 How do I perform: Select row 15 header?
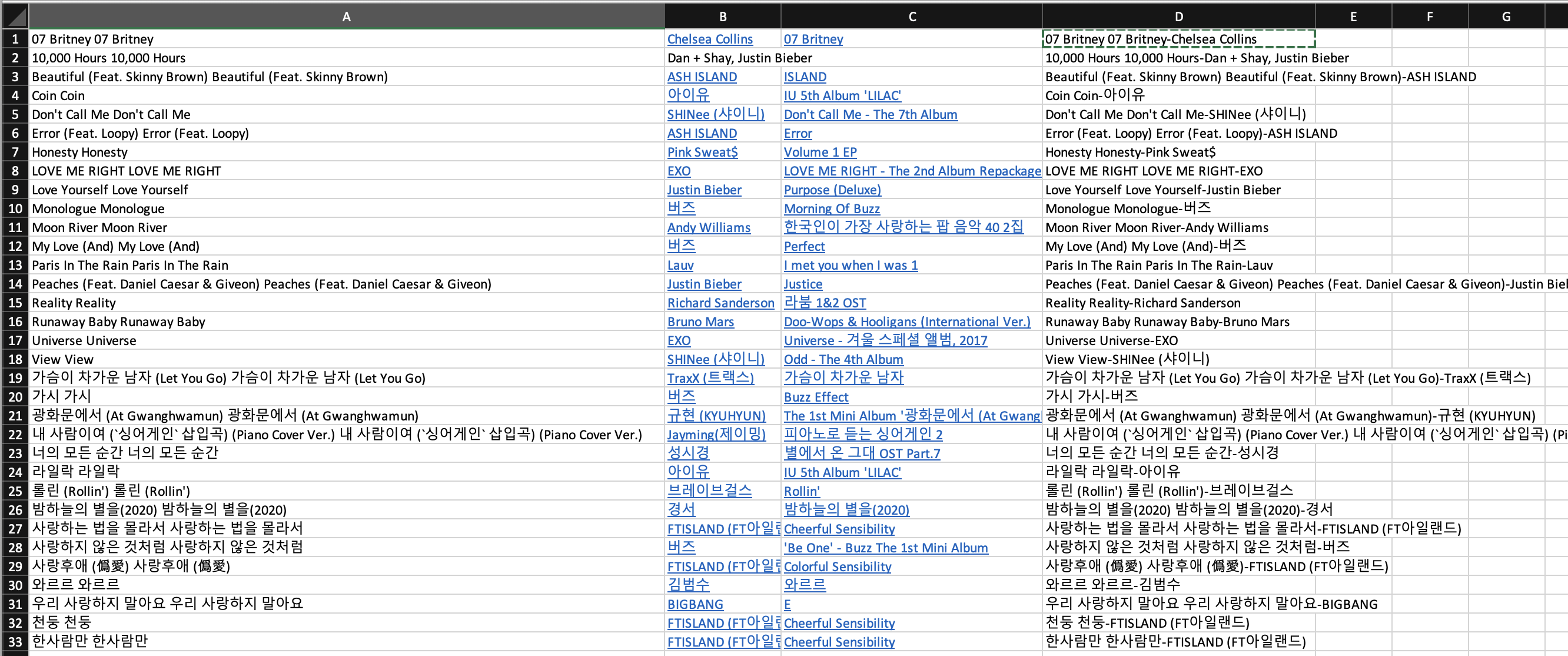click(x=15, y=303)
